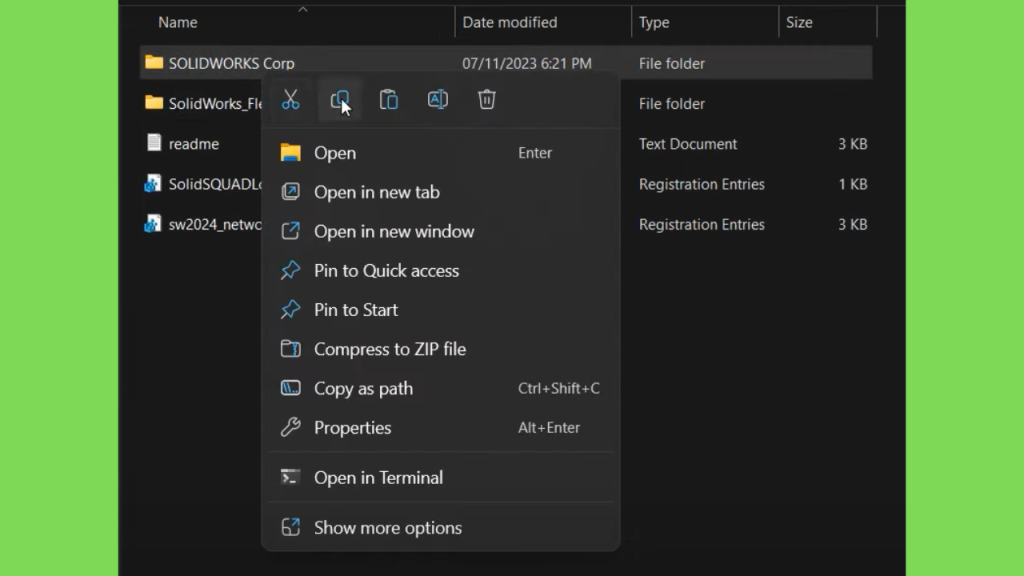Click the readme file icon
Screen dimensions: 1024x576
tap(154, 142)
